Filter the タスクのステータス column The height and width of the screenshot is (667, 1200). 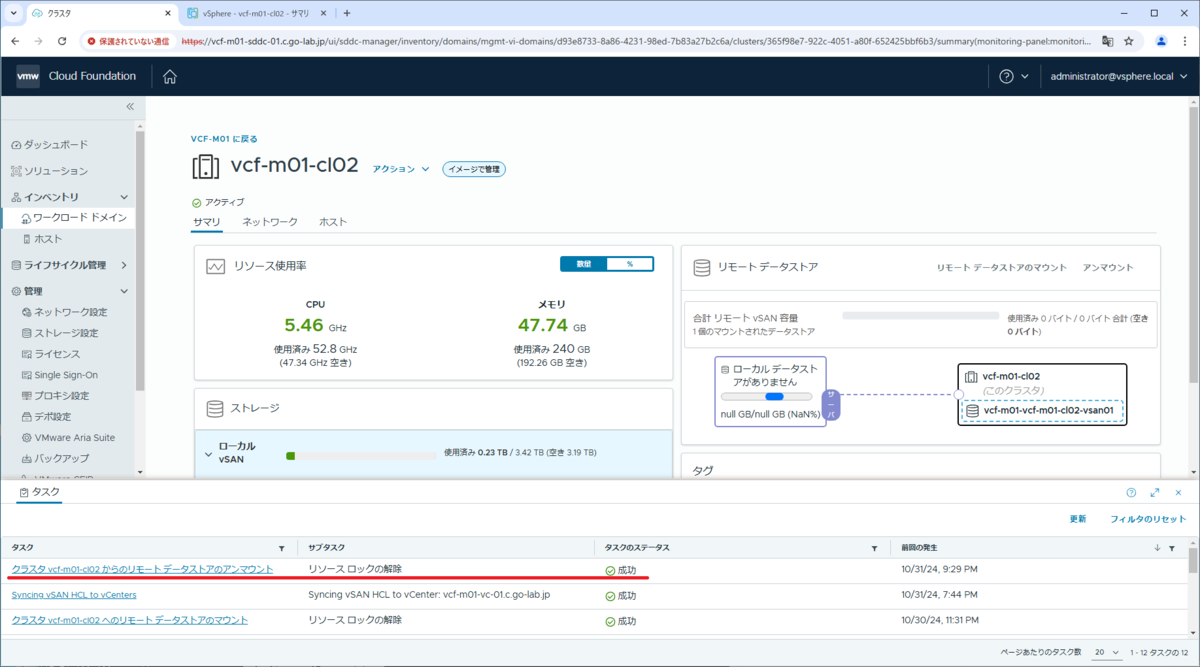[x=874, y=548]
